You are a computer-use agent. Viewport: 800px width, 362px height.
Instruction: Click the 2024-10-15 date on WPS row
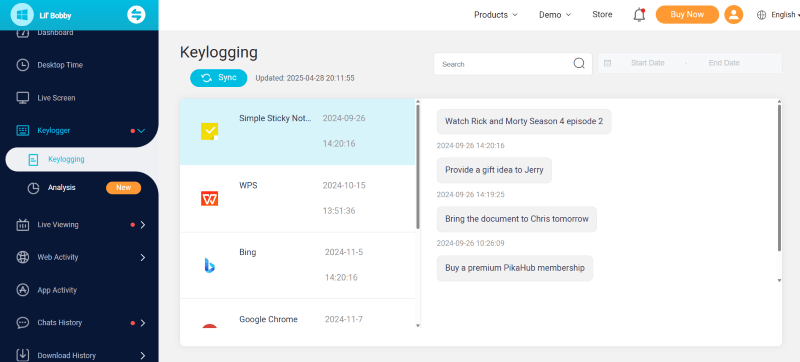pyautogui.click(x=344, y=185)
